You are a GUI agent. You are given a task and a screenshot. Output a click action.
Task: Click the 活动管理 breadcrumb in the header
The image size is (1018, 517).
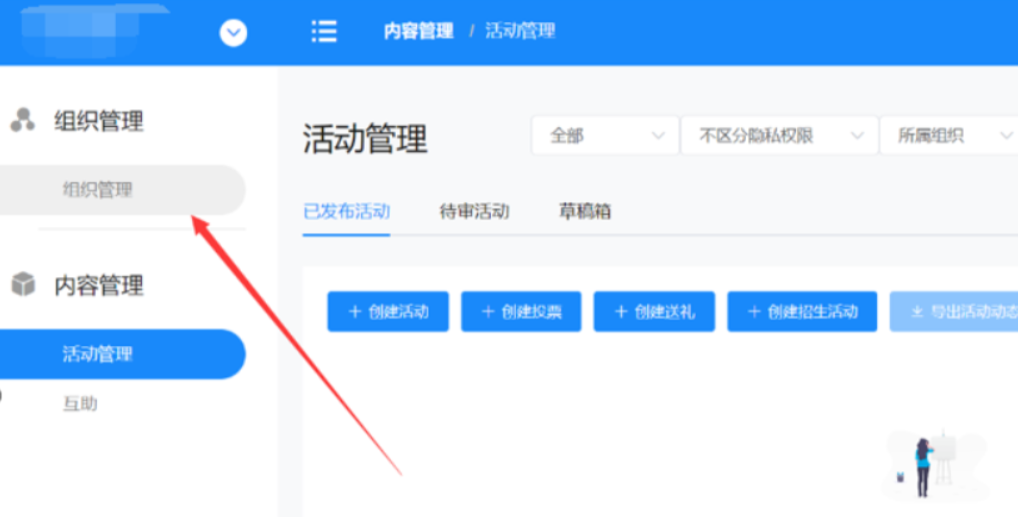tap(520, 32)
